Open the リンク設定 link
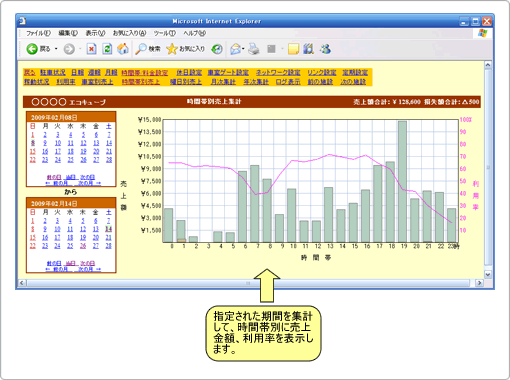The height and width of the screenshot is (380, 510). click(x=322, y=72)
